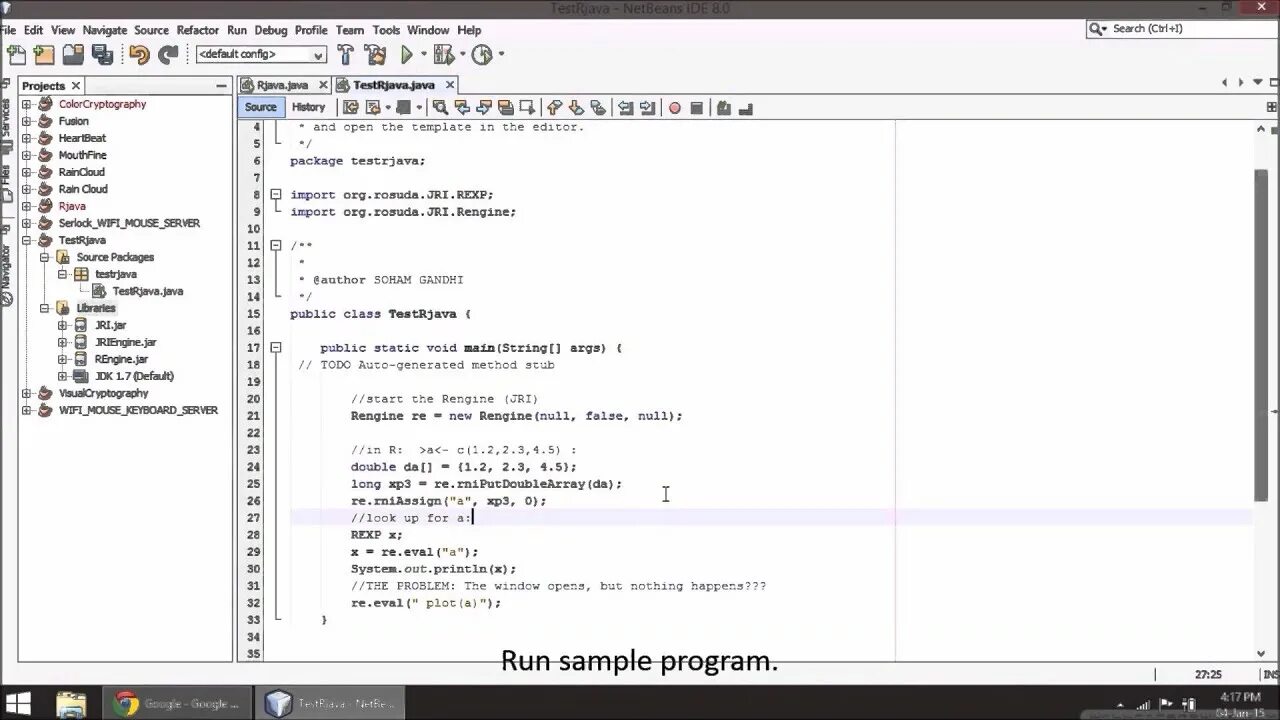Click the Find Previous Occurrence icon
The height and width of the screenshot is (720, 1280).
462,108
